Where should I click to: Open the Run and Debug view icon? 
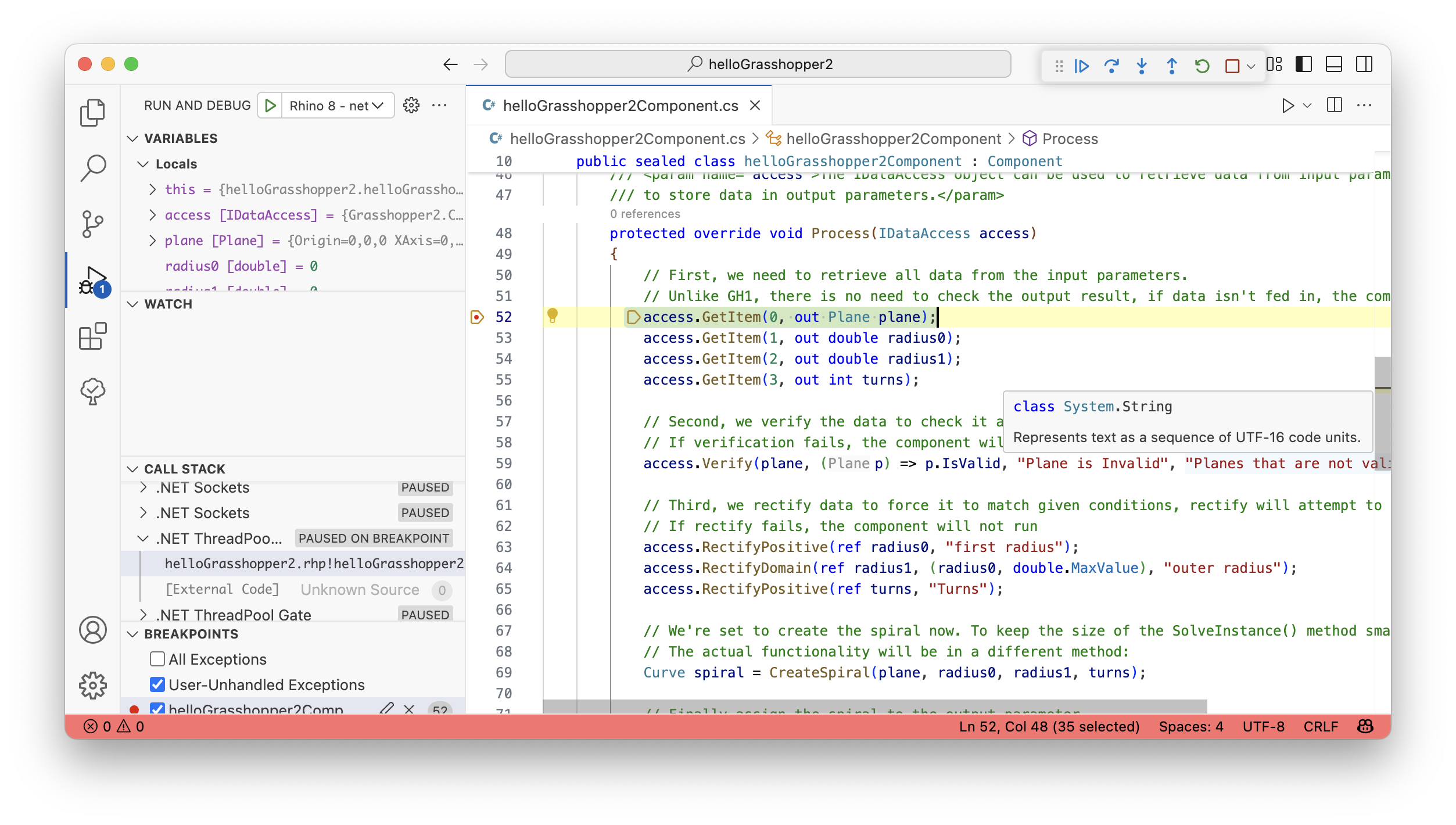point(94,281)
